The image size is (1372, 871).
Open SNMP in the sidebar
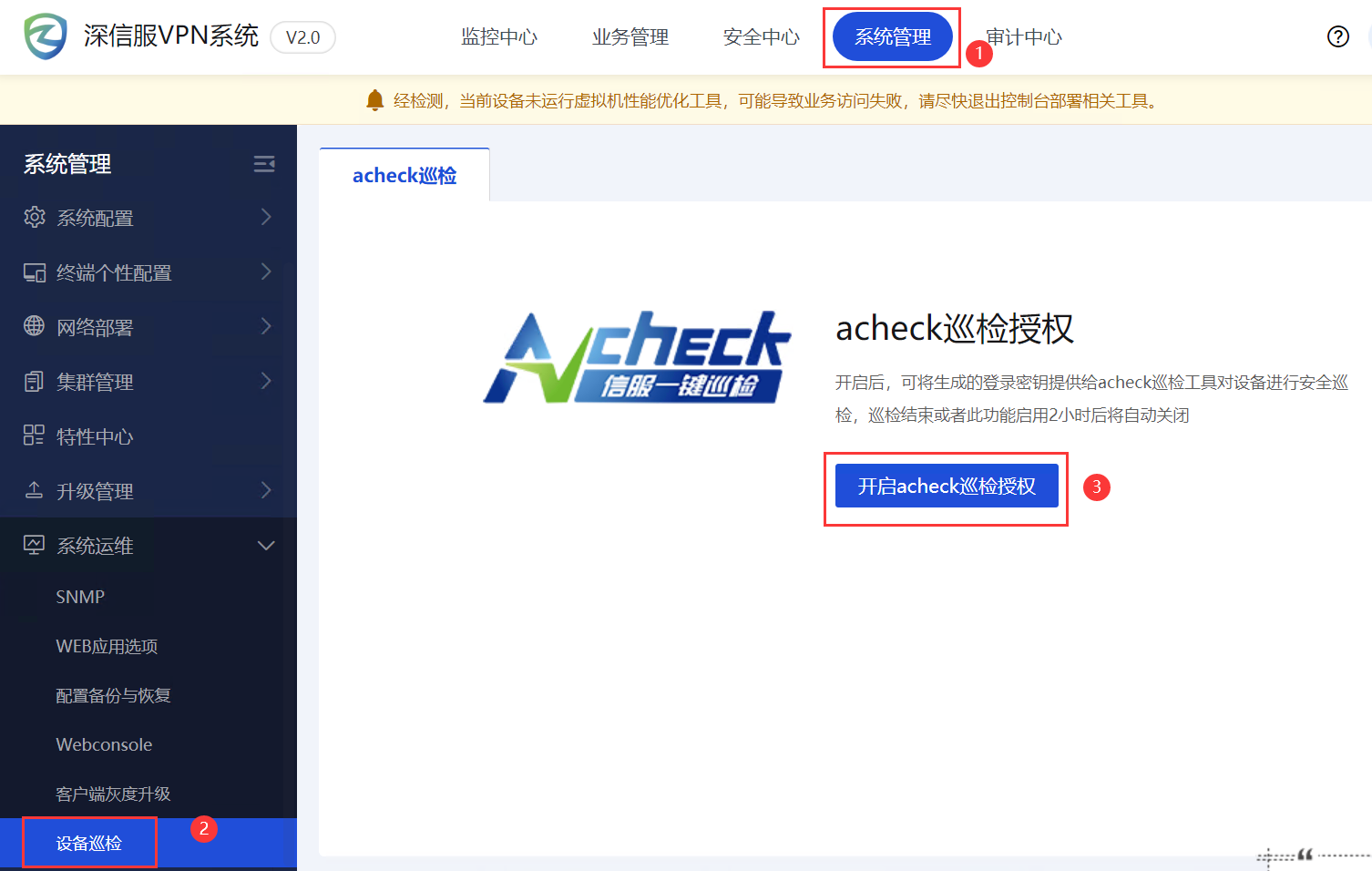pyautogui.click(x=80, y=597)
